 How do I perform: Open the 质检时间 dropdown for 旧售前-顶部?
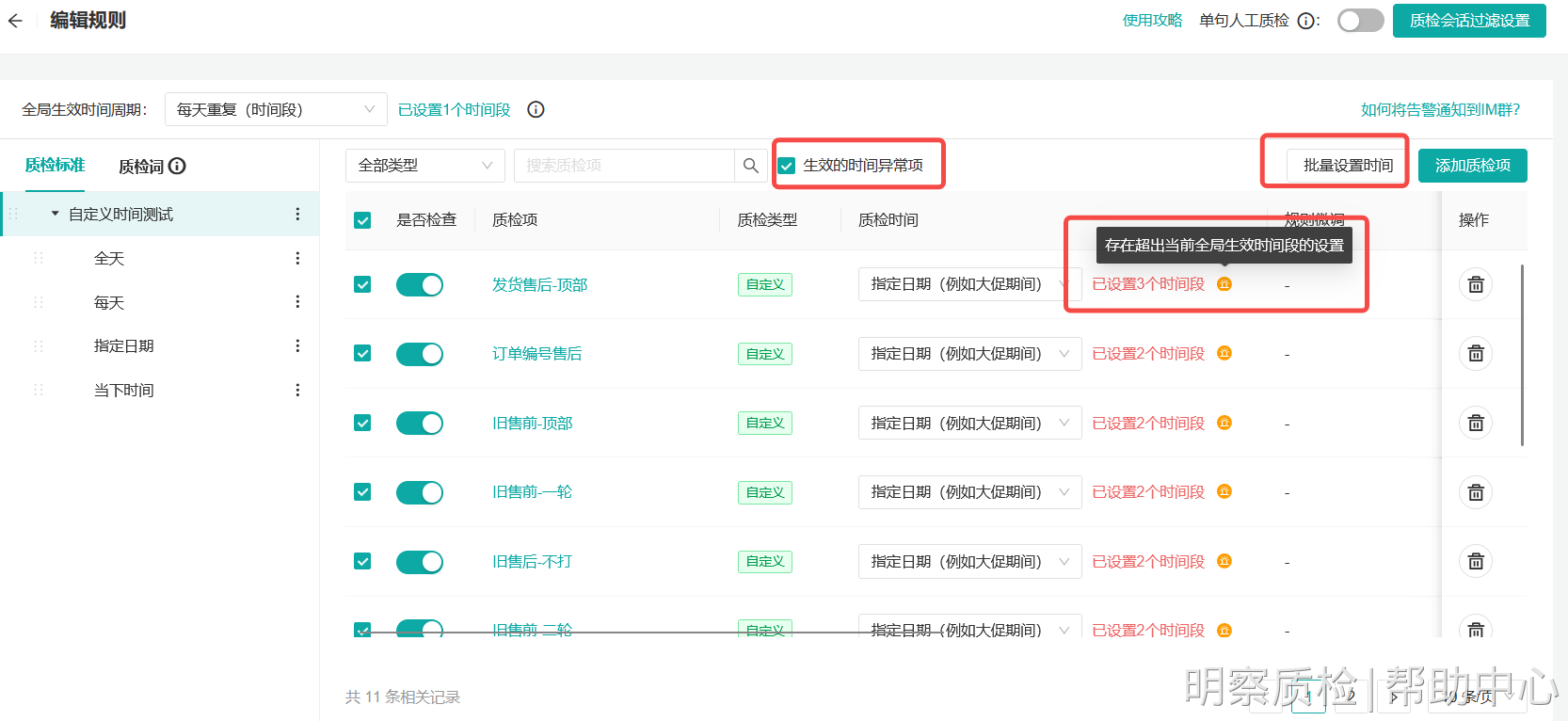click(969, 424)
